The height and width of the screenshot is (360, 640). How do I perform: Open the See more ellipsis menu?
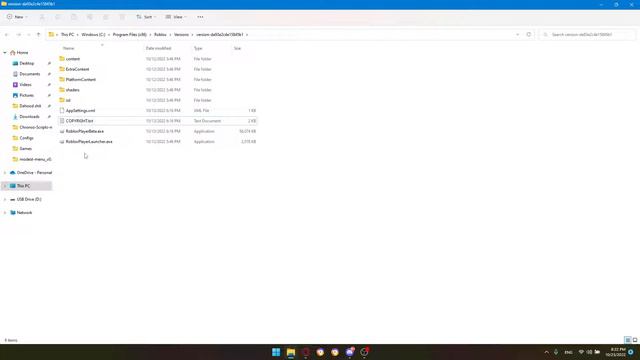tap(200, 17)
